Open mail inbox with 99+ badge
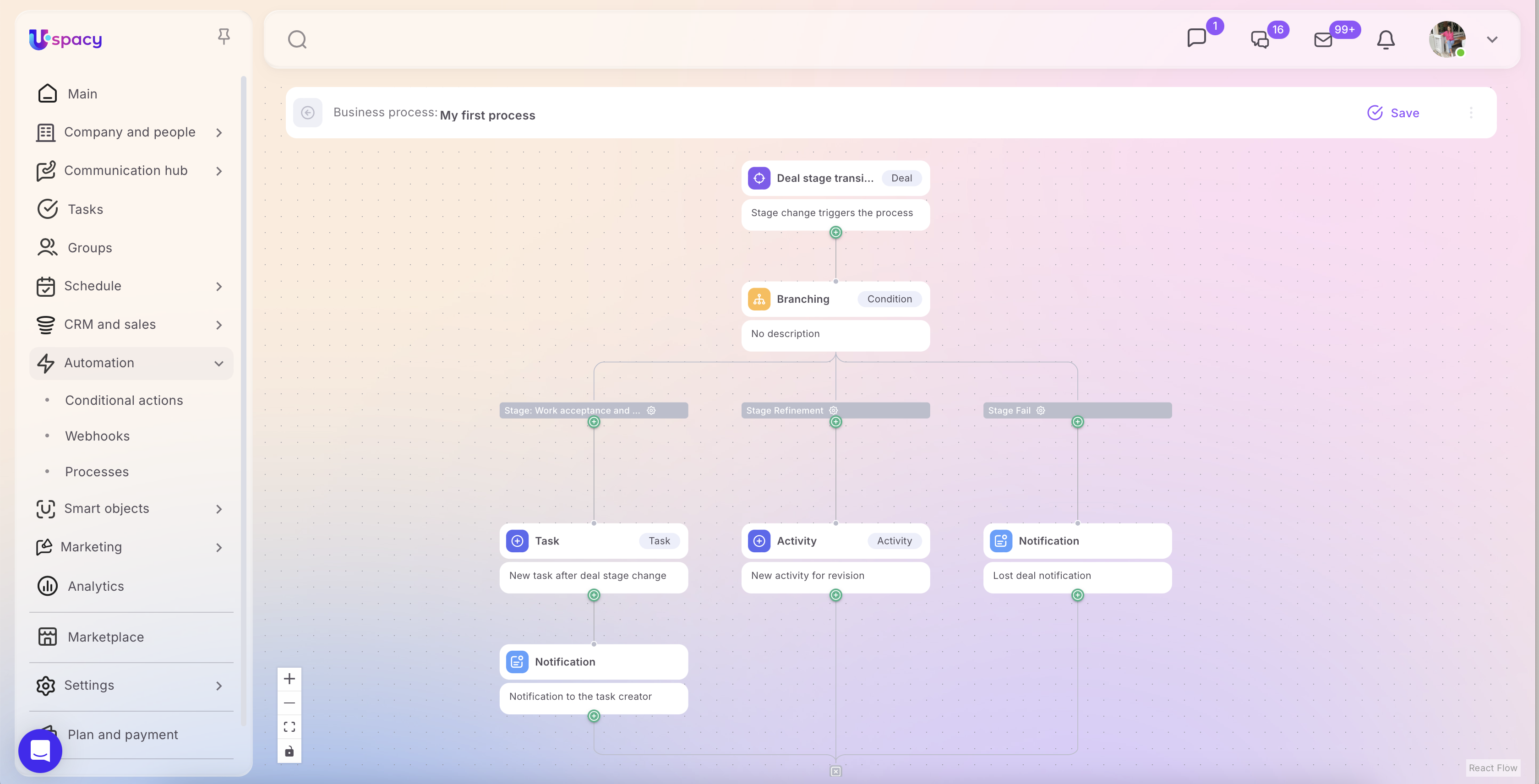Viewport: 1539px width, 784px height. (x=1323, y=40)
